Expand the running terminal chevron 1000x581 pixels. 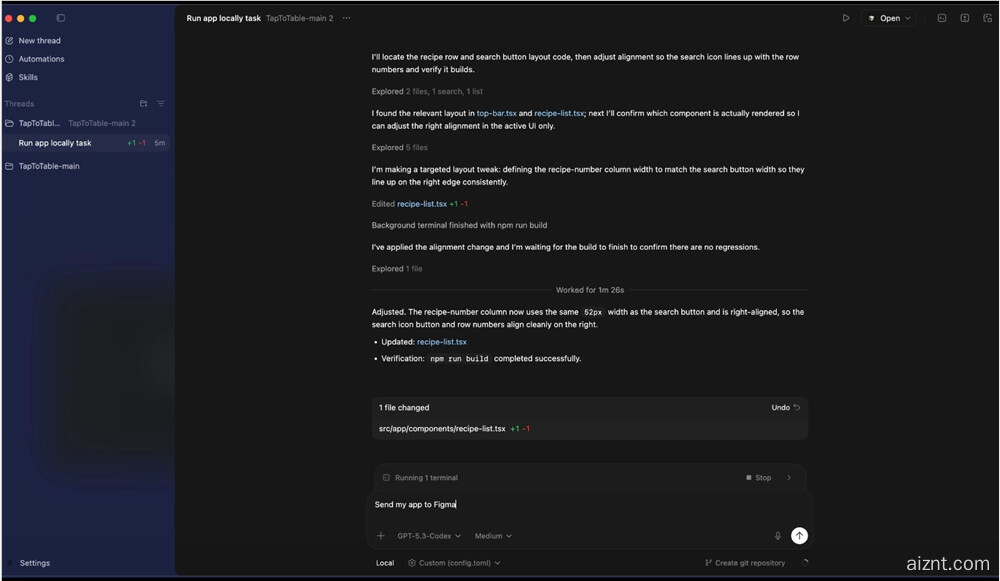(789, 478)
